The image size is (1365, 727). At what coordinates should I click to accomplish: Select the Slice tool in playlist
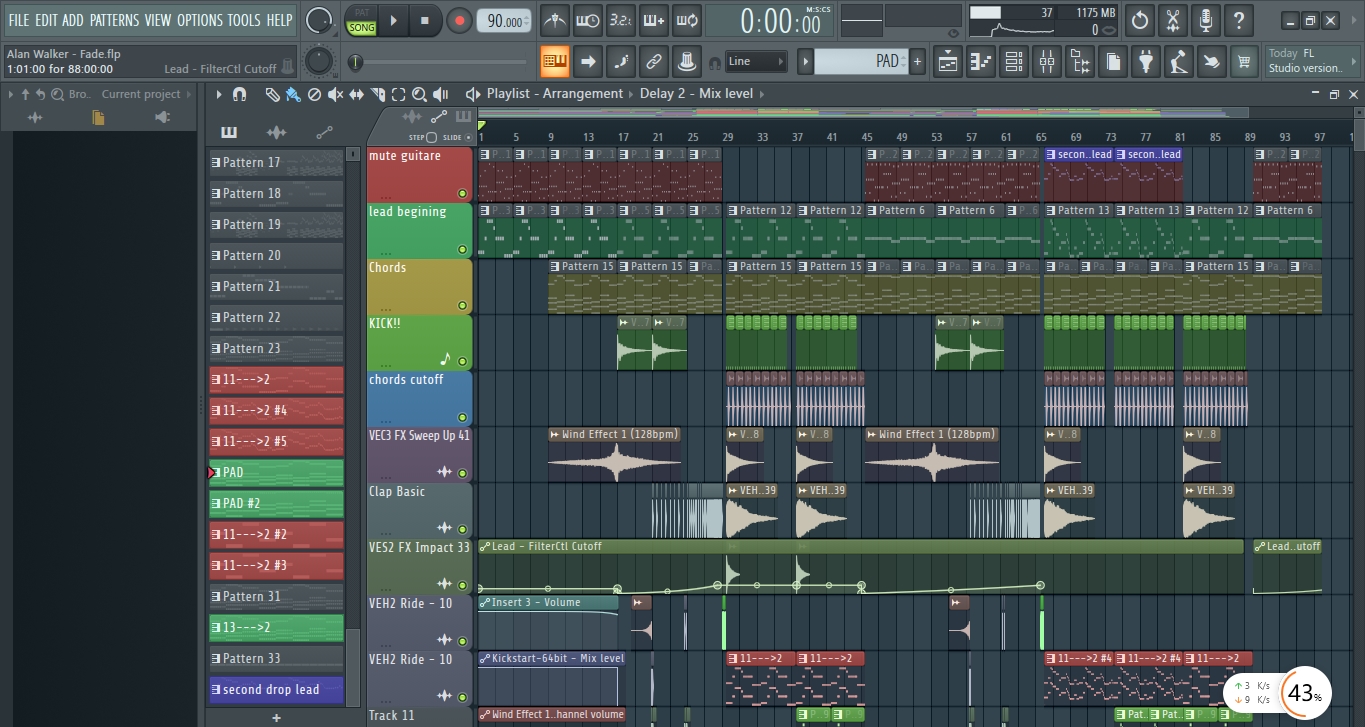pyautogui.click(x=377, y=94)
